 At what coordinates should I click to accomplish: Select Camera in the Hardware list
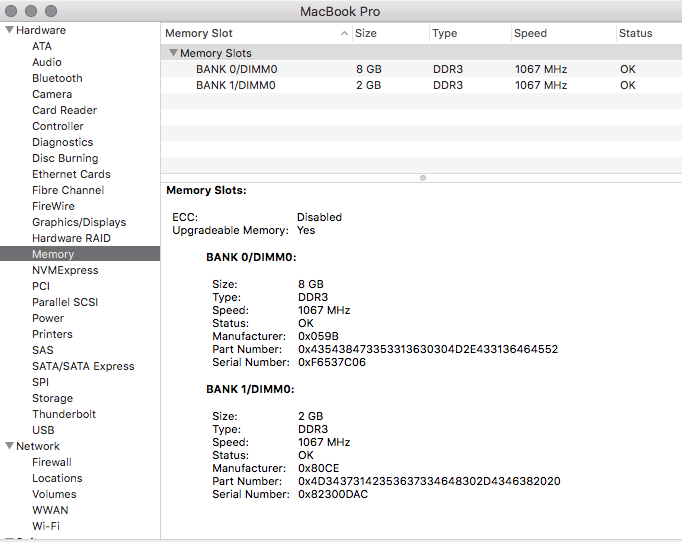(x=52, y=94)
